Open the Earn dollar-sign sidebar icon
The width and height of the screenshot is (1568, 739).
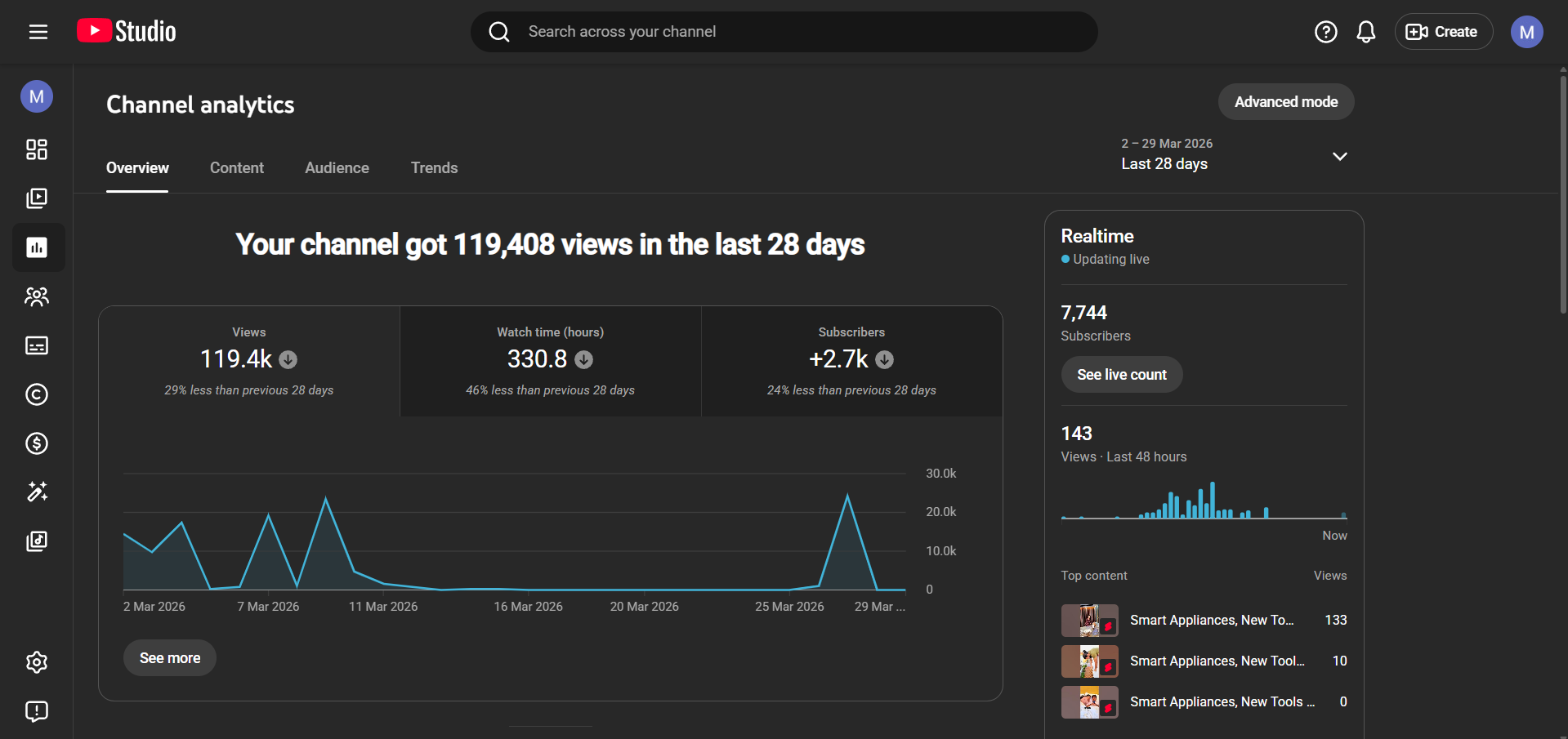(x=37, y=443)
